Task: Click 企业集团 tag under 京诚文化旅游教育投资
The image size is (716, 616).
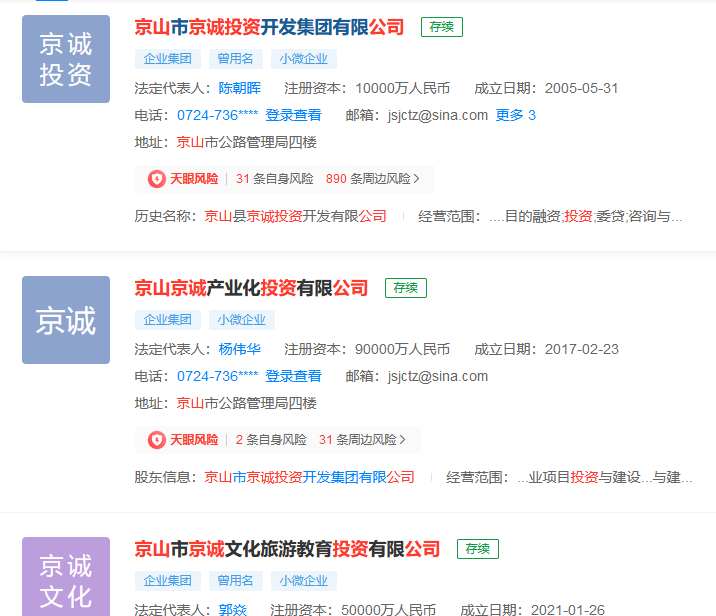Action: pyautogui.click(x=168, y=581)
